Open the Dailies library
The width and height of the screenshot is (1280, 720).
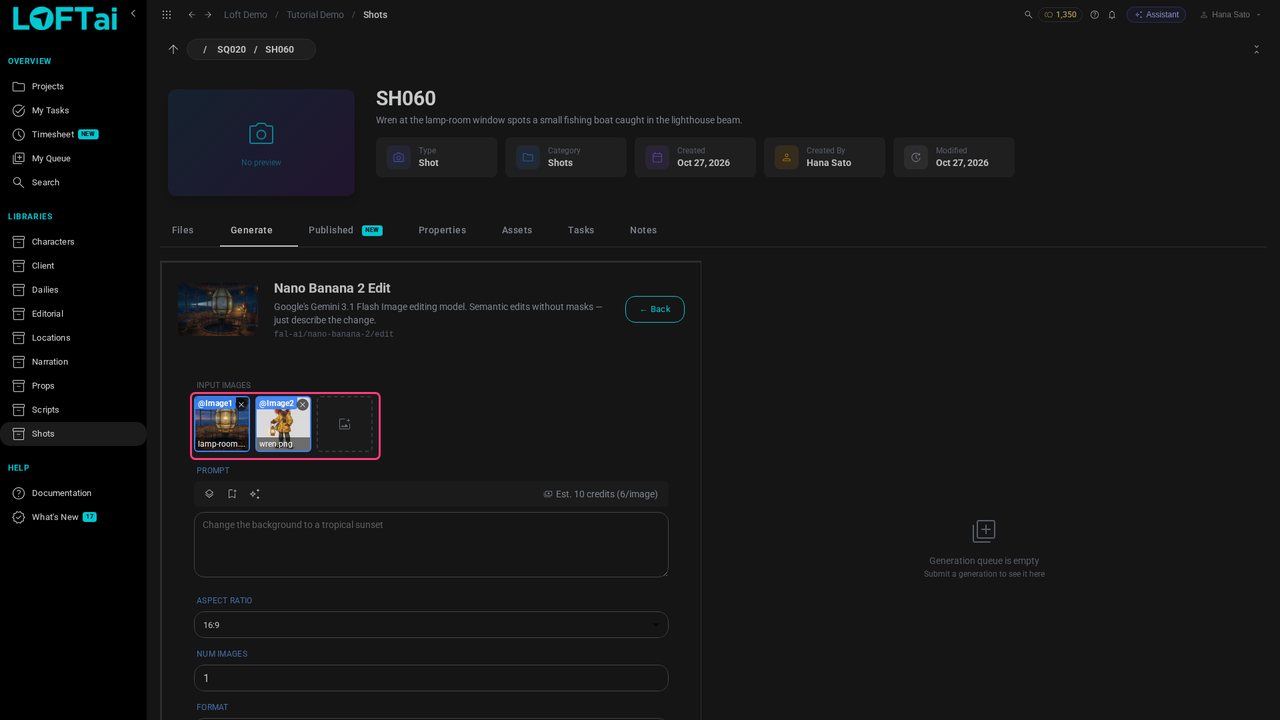pos(73,289)
